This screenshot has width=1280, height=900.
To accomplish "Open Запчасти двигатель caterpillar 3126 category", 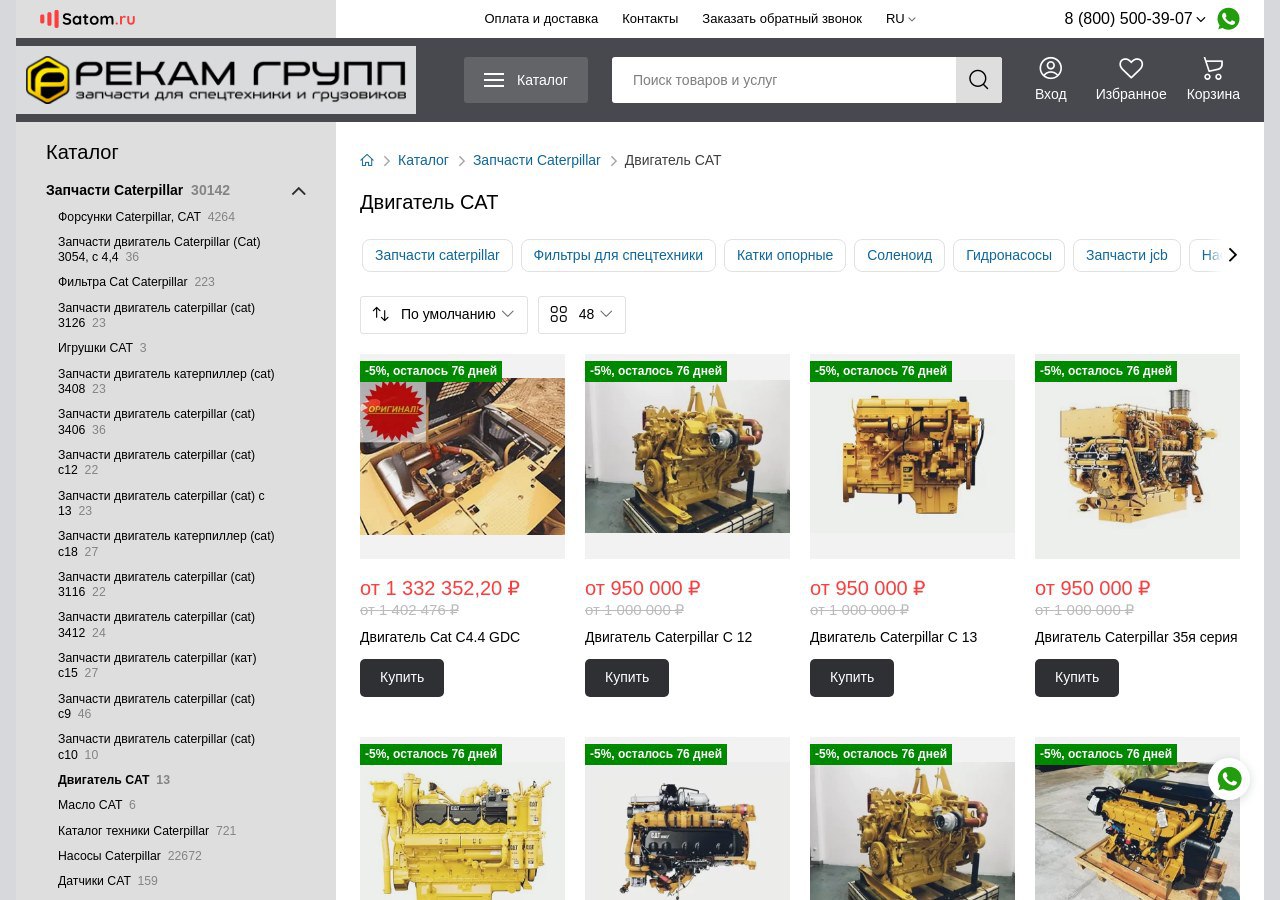I will point(156,315).
